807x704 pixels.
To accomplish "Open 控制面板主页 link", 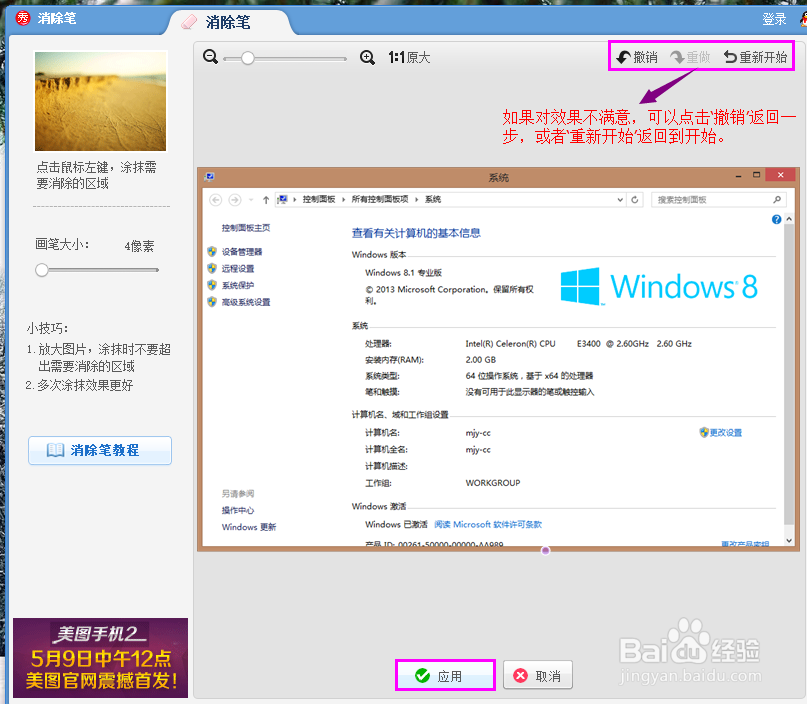I will point(245,227).
